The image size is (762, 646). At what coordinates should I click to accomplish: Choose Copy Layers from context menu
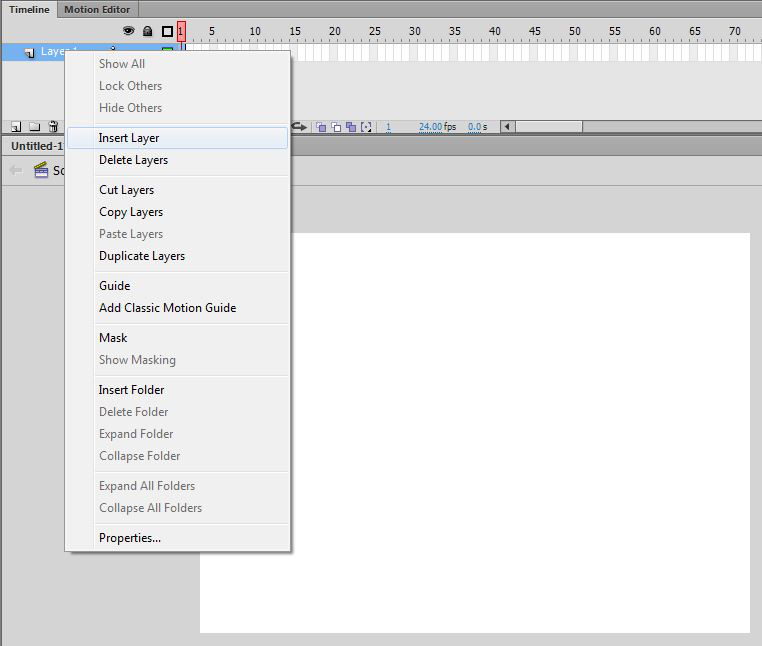coord(177,212)
